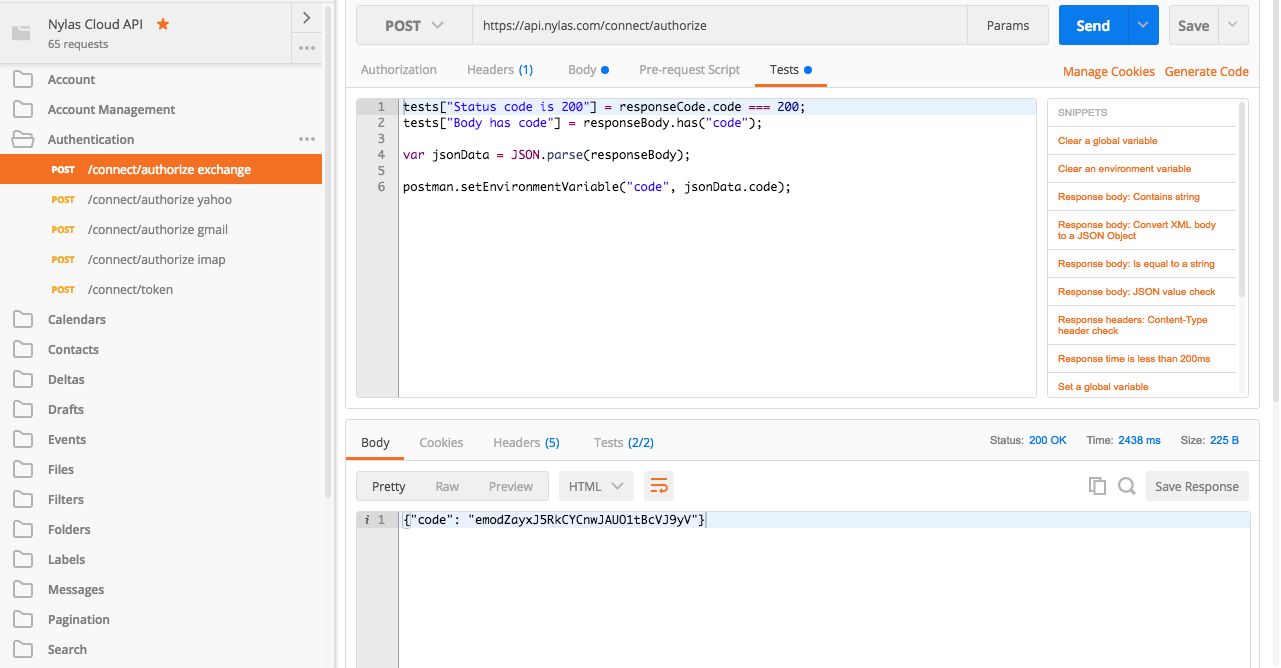
Task: Select /connect/authorize gmail request
Action: click(x=161, y=229)
